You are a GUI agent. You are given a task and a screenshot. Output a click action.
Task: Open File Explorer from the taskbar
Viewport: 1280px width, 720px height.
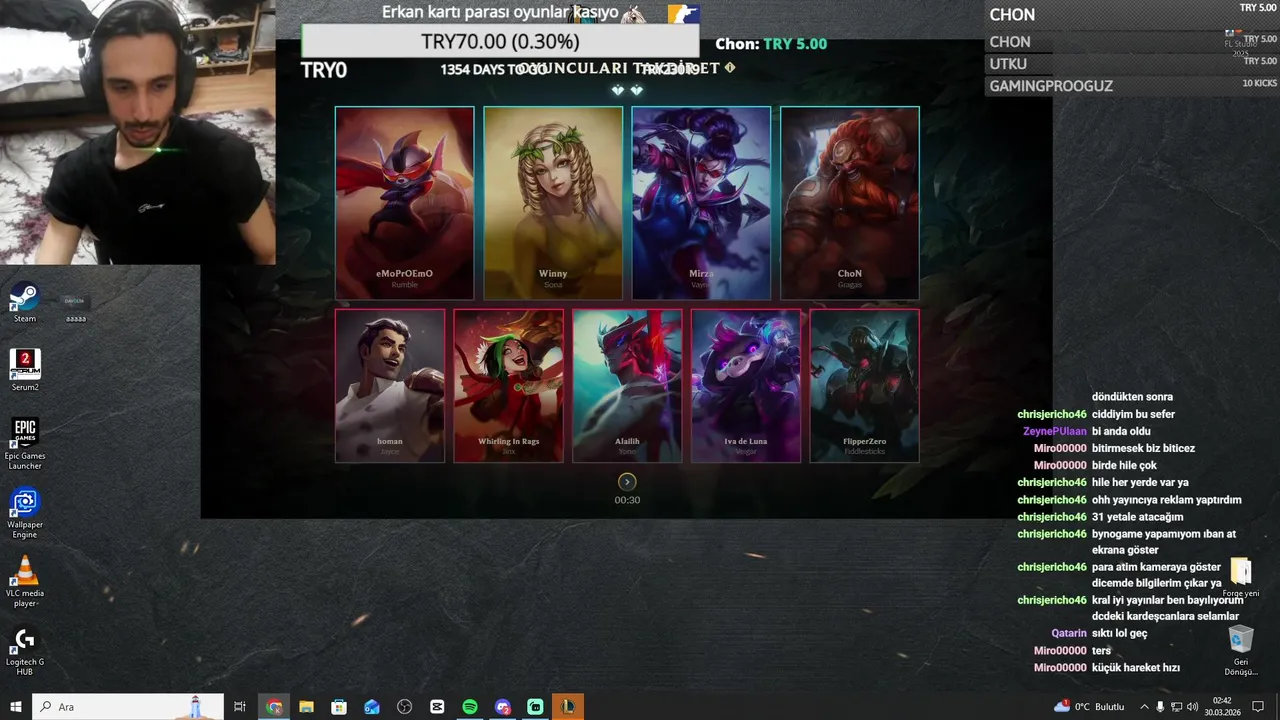[x=306, y=707]
